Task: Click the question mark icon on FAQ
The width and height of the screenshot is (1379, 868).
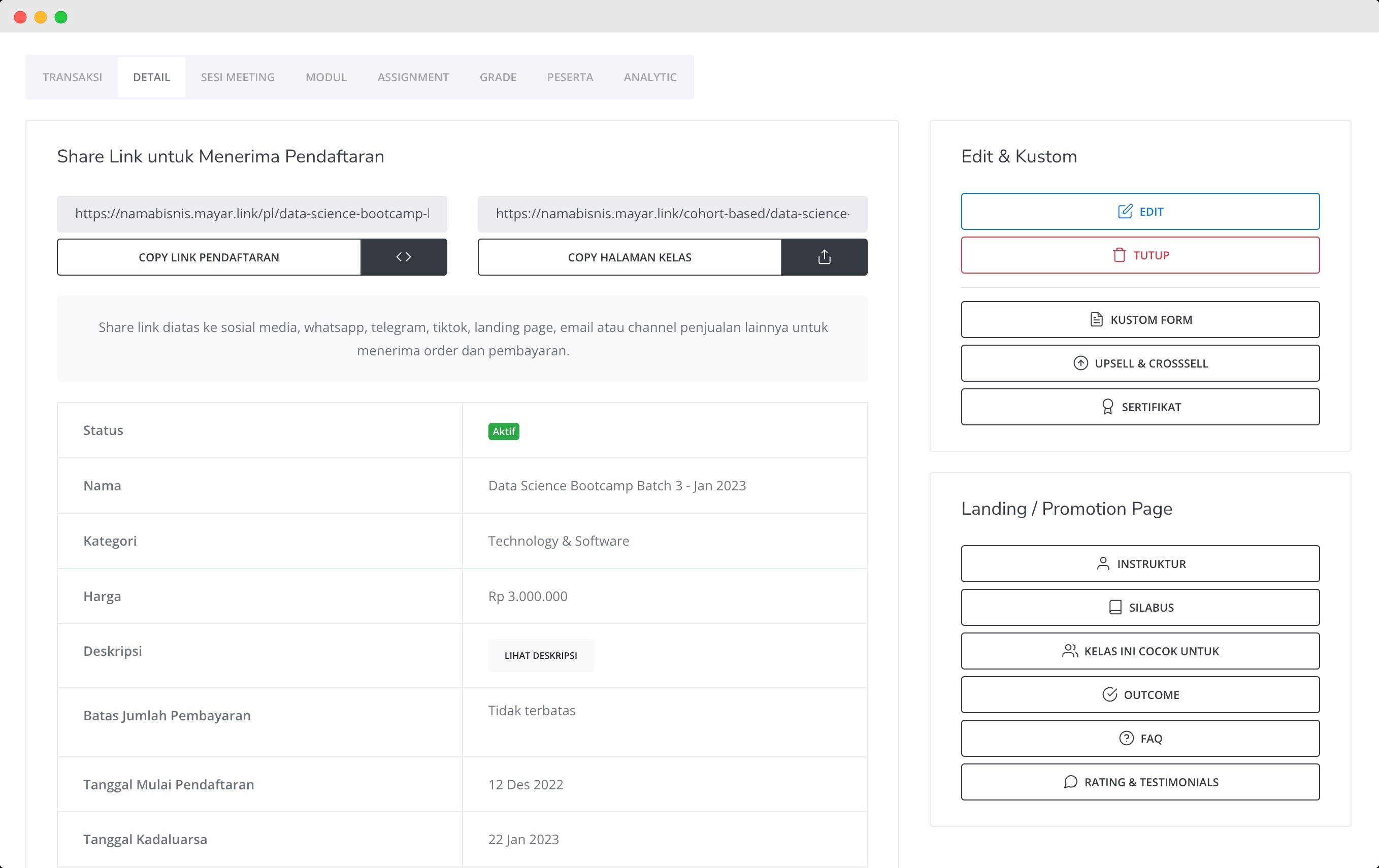Action: pyautogui.click(x=1126, y=739)
